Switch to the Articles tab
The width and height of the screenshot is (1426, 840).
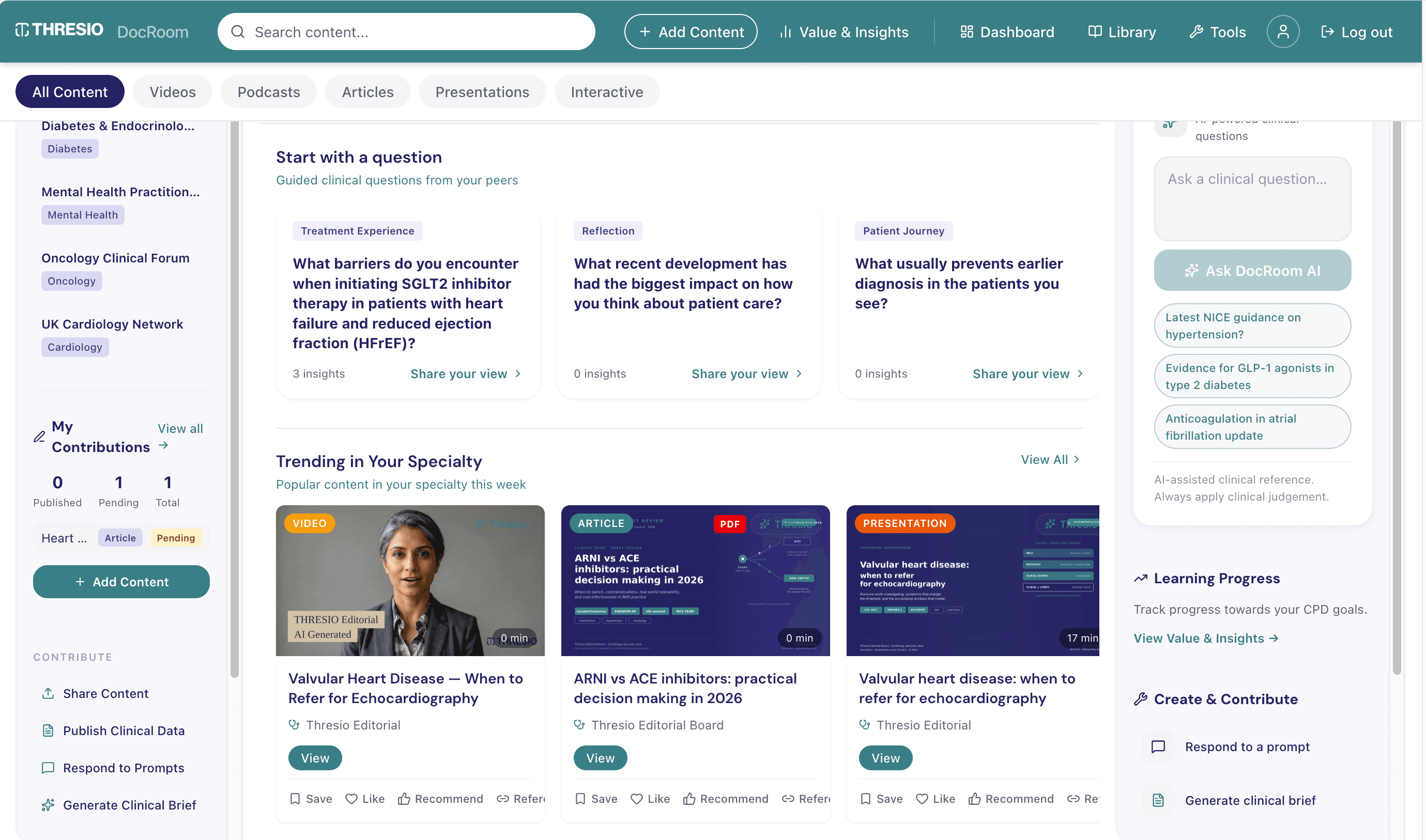(x=367, y=92)
